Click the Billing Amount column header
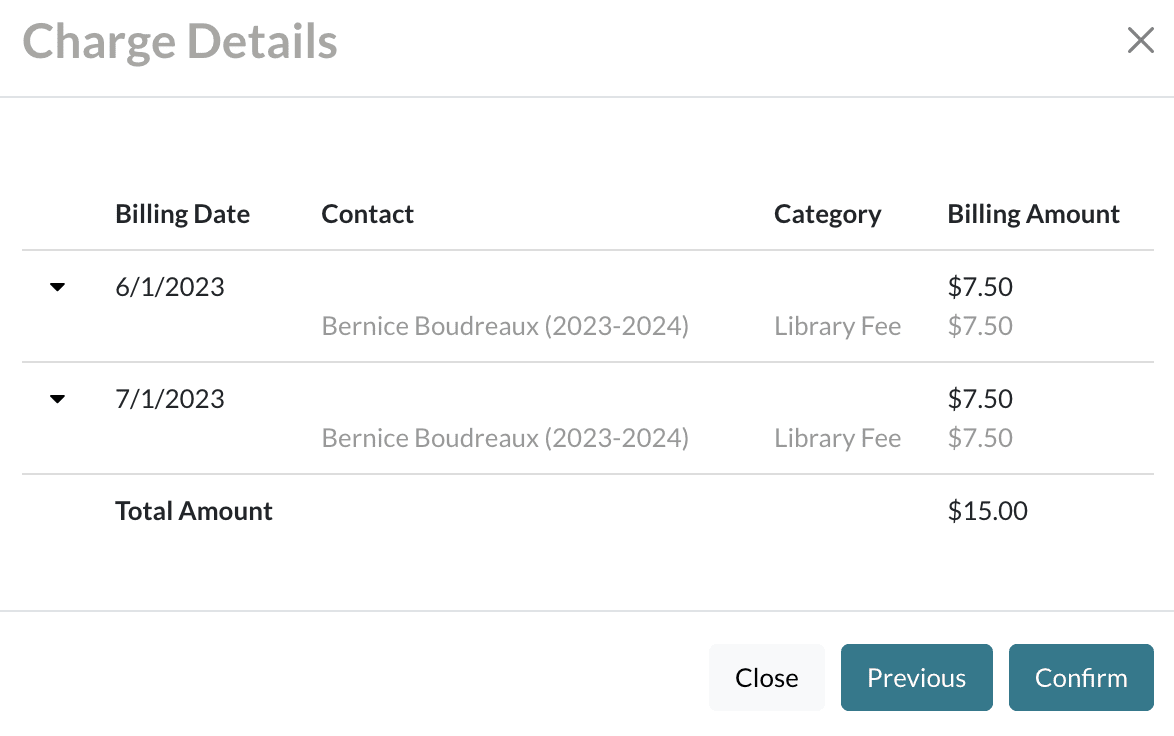Viewport: 1174px width, 736px height. tap(1033, 214)
